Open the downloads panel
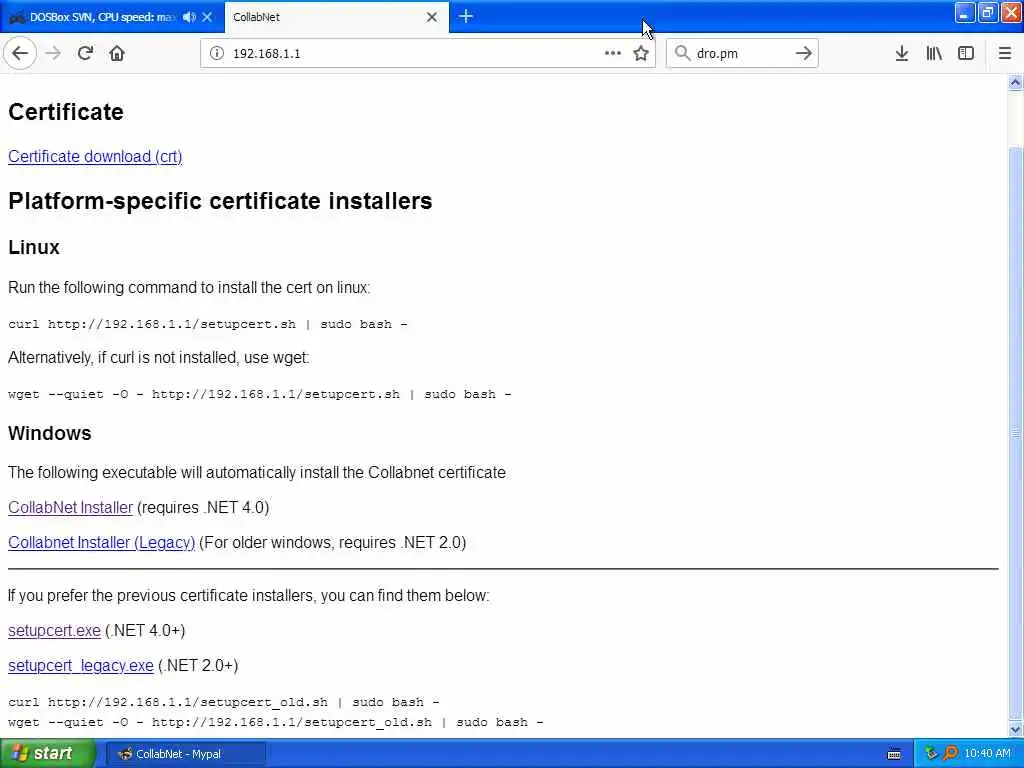 [902, 54]
